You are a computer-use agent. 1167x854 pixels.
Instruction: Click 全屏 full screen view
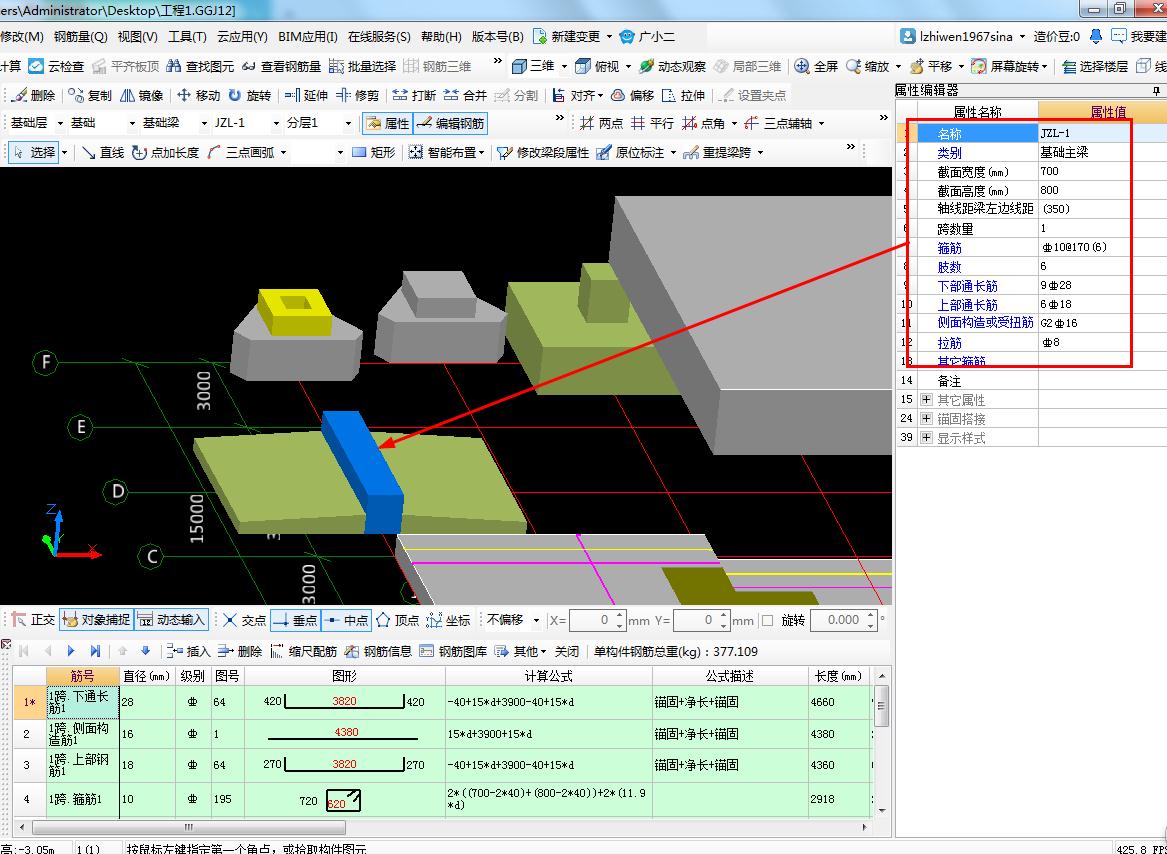coord(816,66)
